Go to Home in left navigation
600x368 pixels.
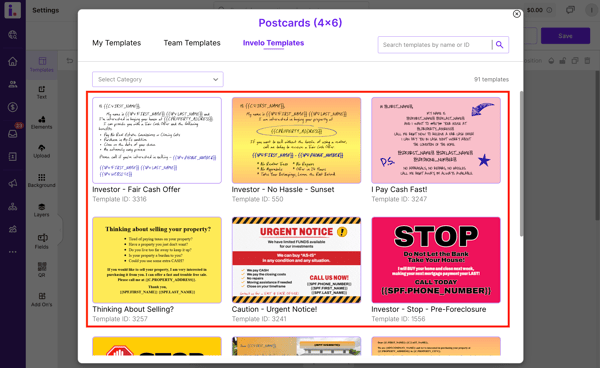tap(13, 61)
